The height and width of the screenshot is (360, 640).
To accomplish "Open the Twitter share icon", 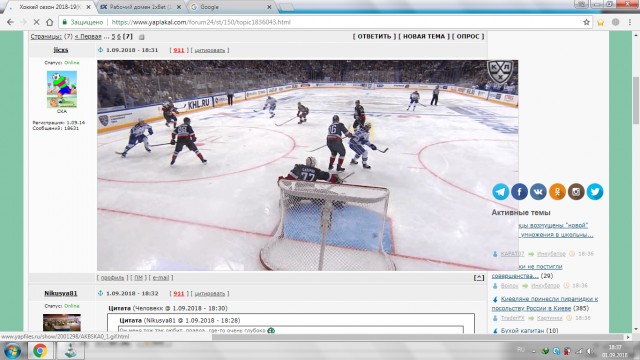I will [595, 191].
